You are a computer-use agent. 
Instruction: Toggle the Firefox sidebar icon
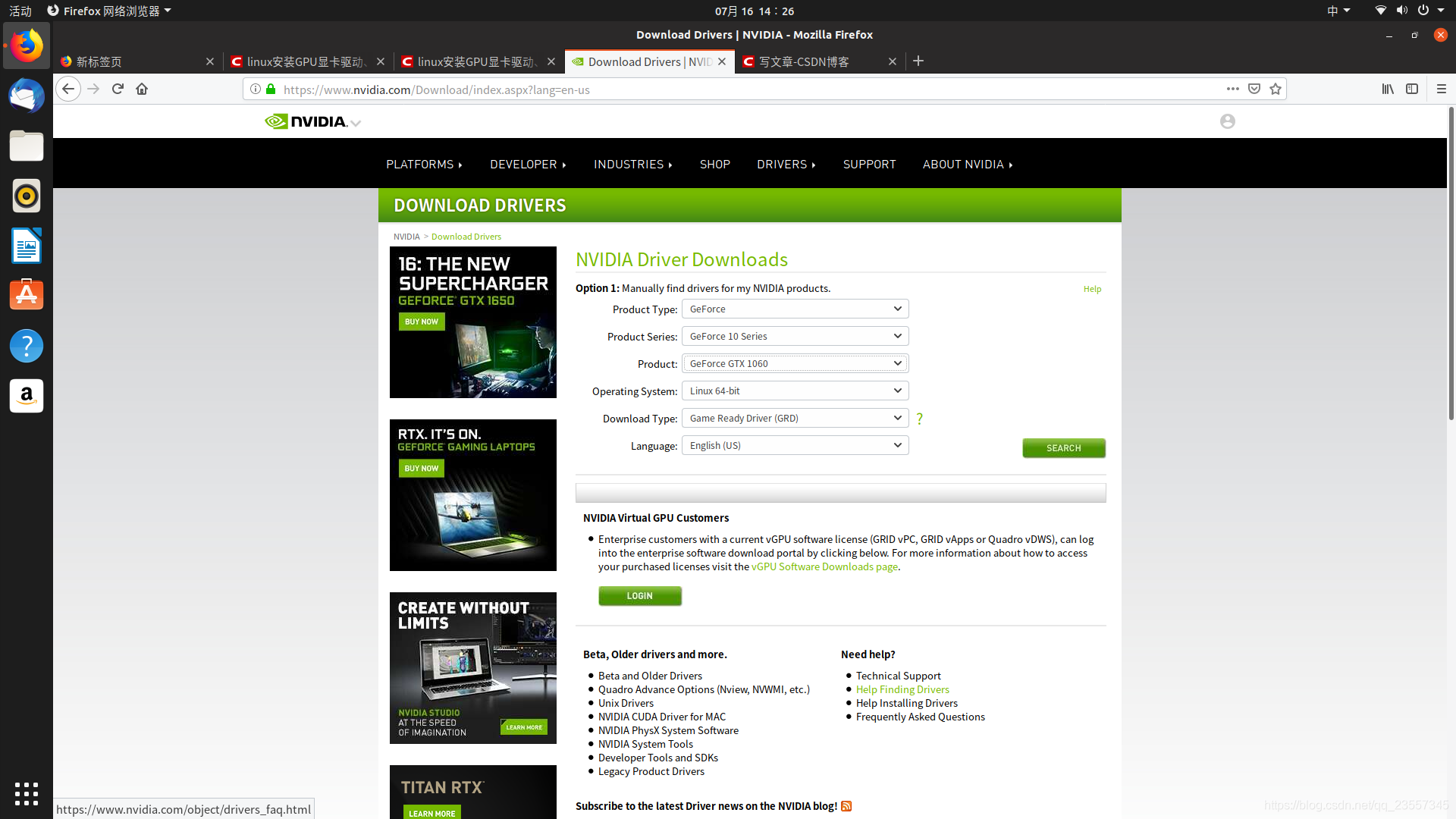pyautogui.click(x=1412, y=89)
